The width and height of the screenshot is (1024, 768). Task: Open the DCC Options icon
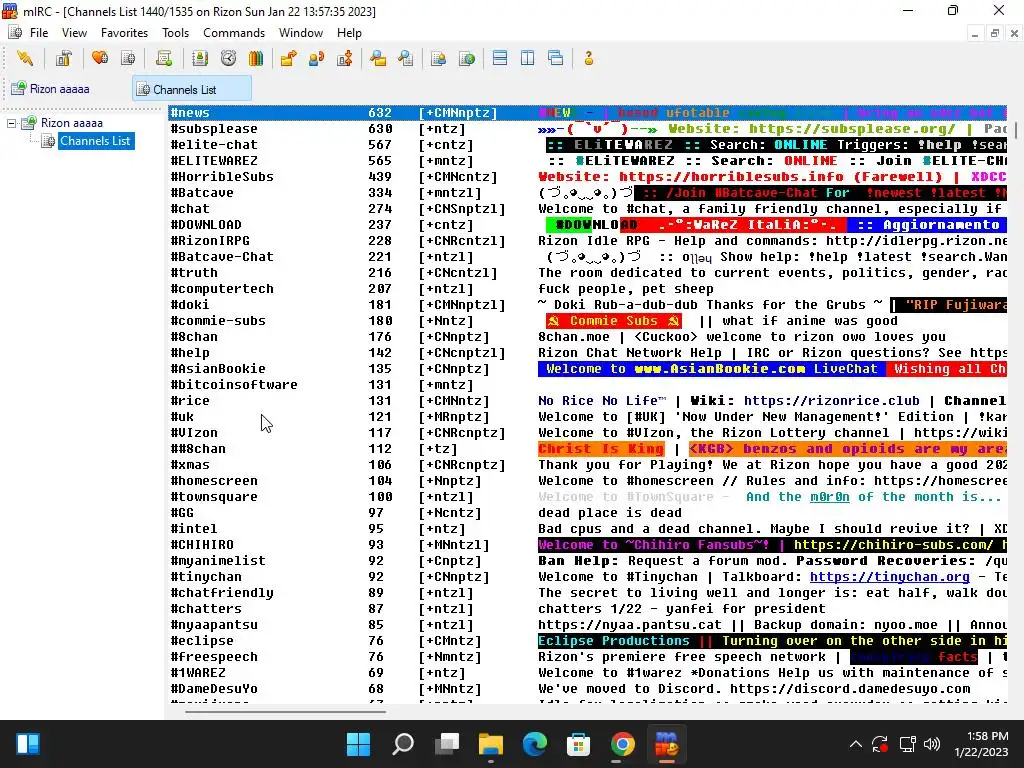click(345, 59)
